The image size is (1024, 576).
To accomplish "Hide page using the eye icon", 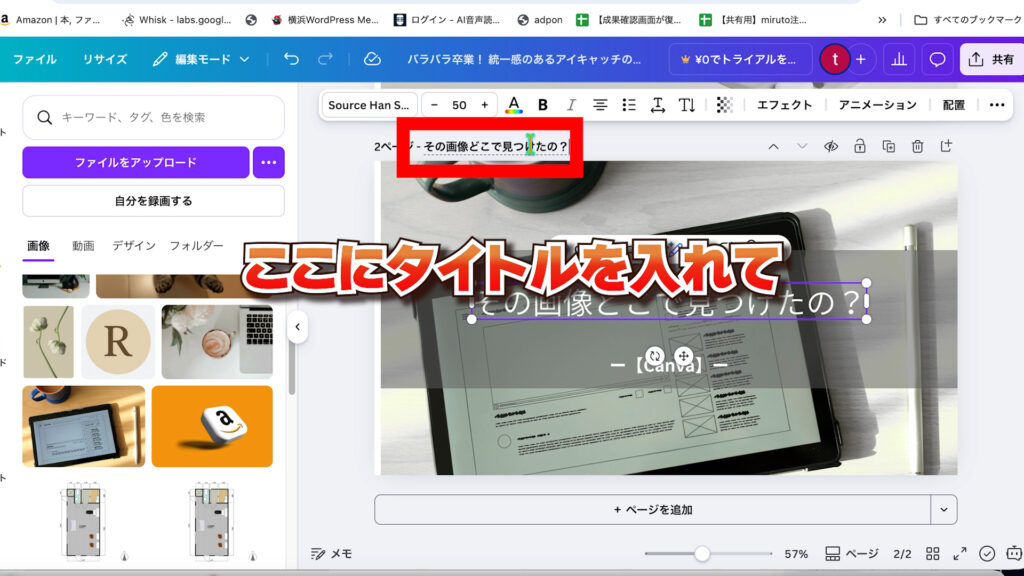I will pyautogui.click(x=830, y=147).
